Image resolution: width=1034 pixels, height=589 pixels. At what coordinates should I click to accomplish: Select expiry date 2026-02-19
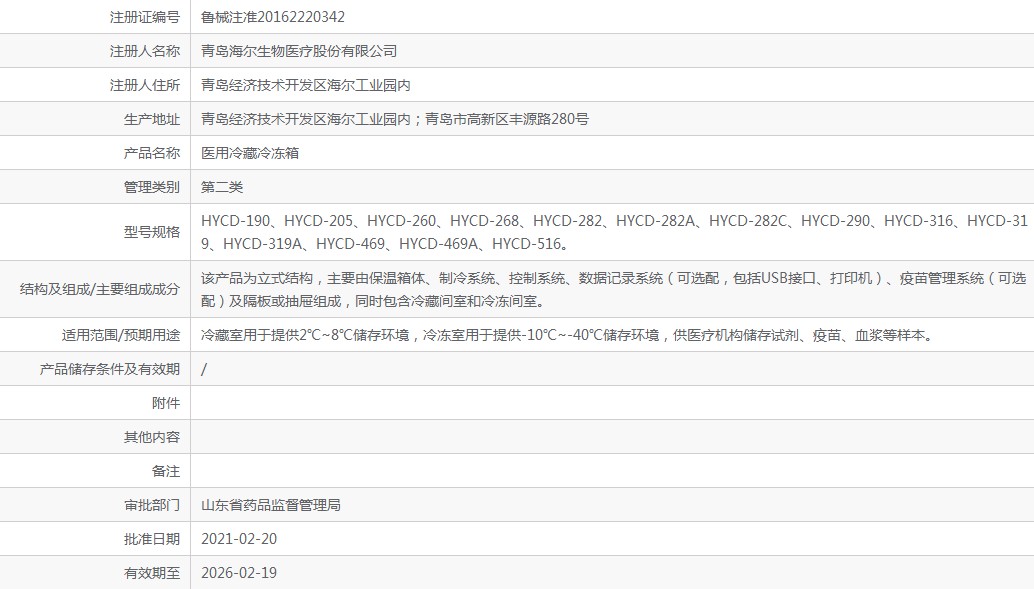pyautogui.click(x=239, y=573)
